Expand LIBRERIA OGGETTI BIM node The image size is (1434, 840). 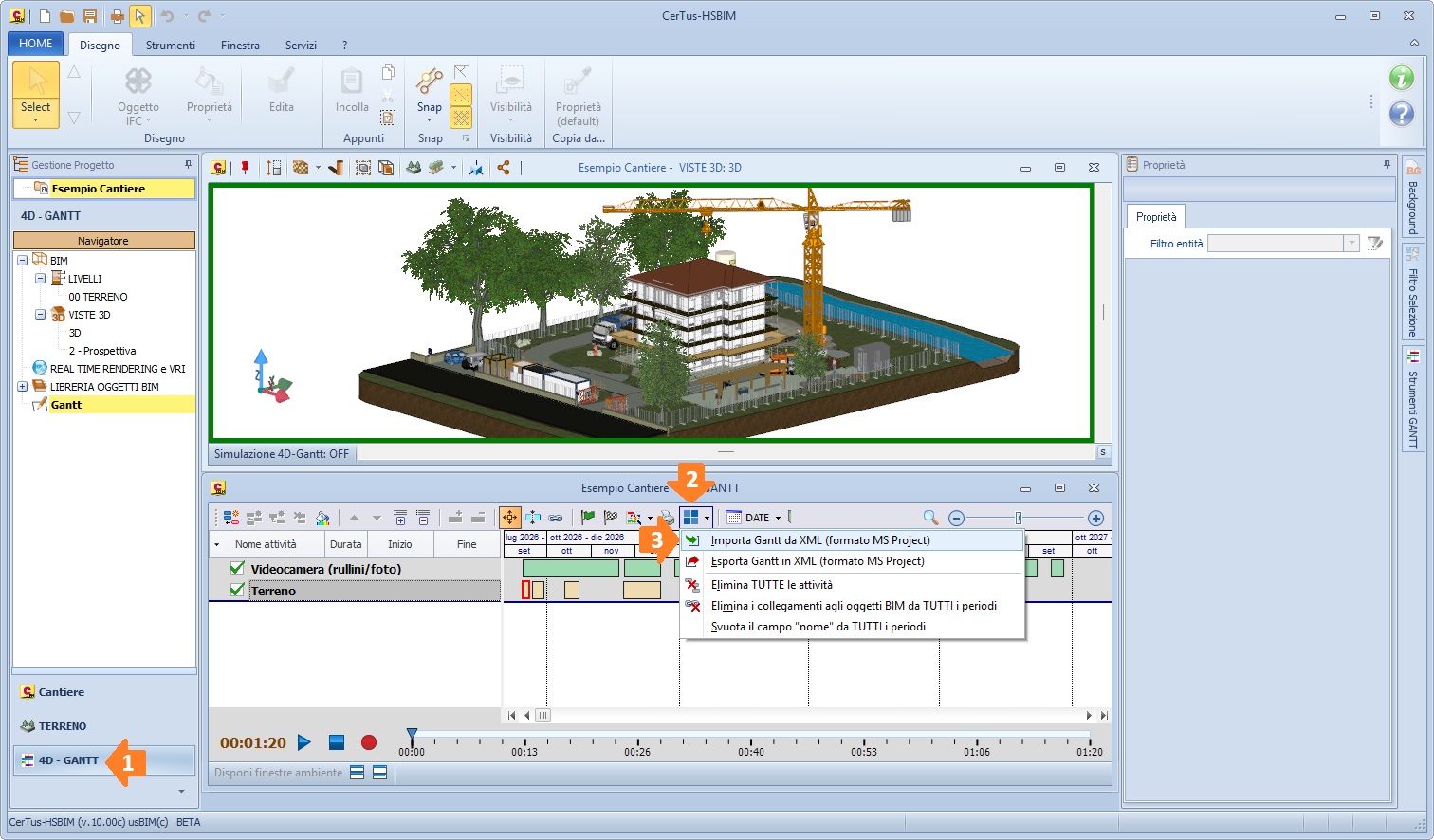tap(22, 386)
